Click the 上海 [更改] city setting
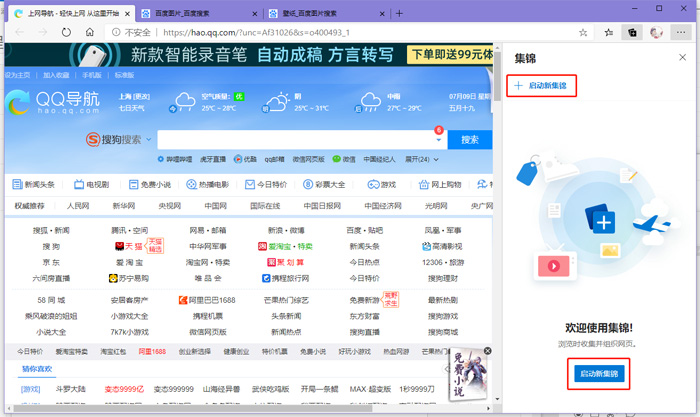This screenshot has height=417, width=700. (134, 96)
